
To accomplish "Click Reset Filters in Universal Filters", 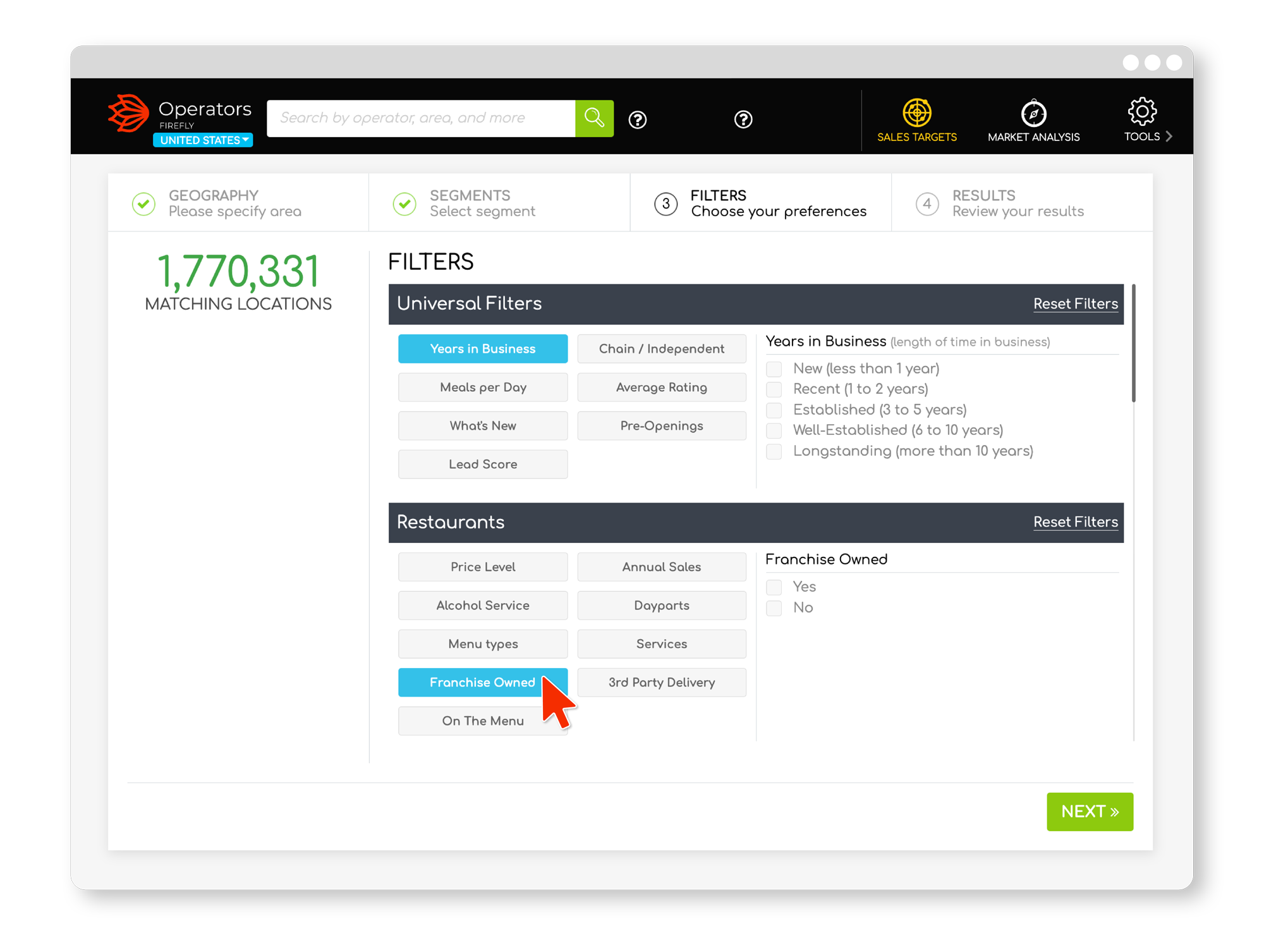I will pos(1075,304).
